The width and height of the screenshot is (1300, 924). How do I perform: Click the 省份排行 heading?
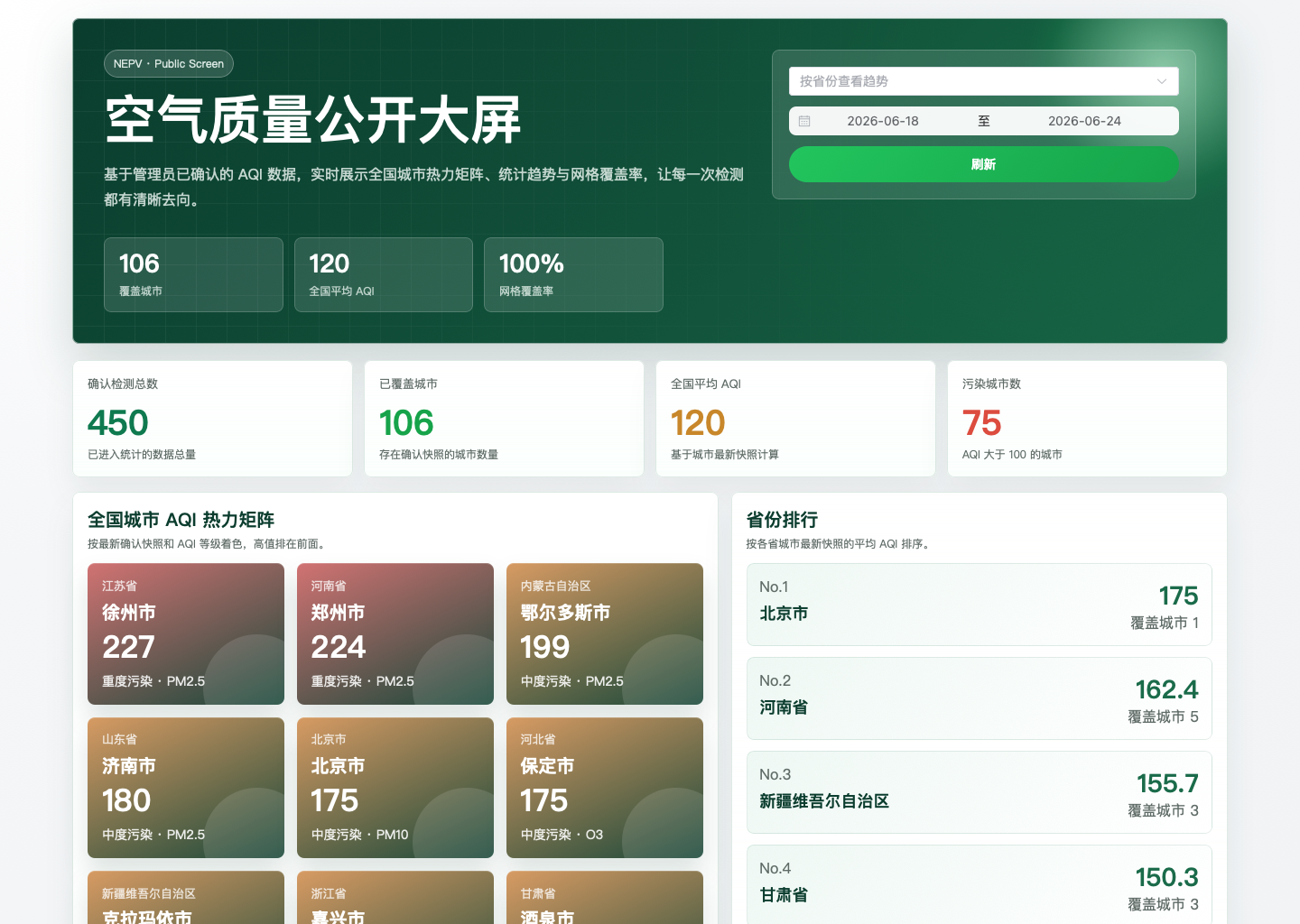782,520
